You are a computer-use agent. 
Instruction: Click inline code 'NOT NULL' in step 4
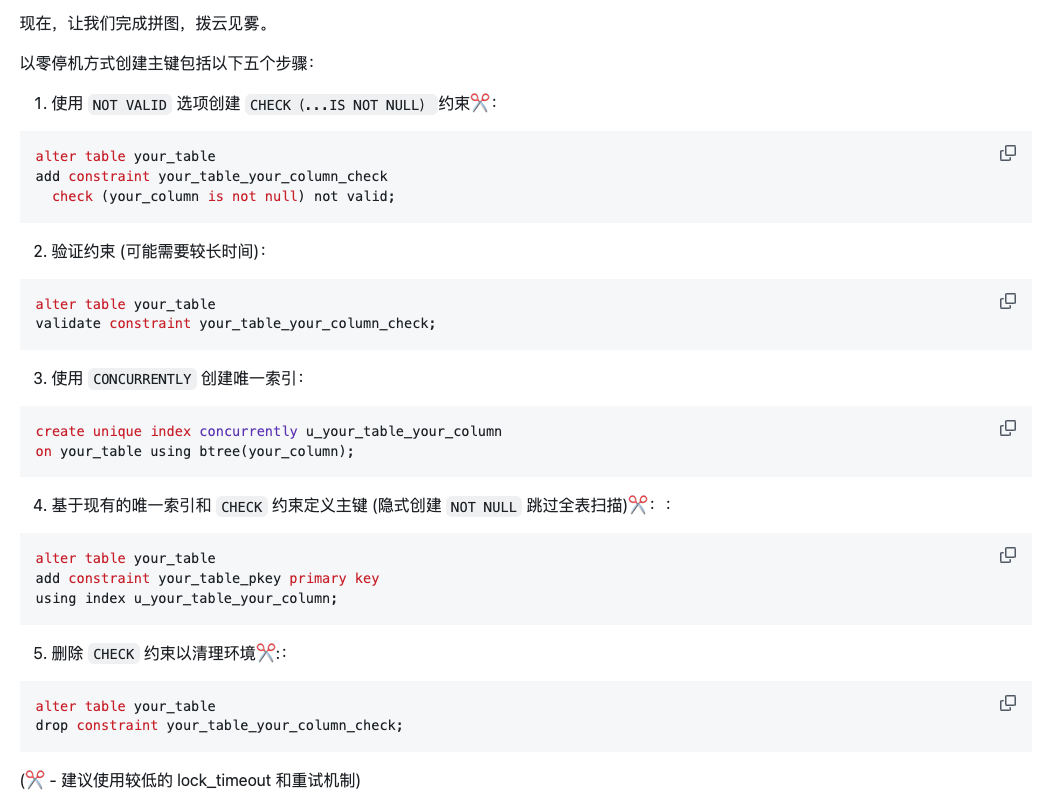coord(483,506)
